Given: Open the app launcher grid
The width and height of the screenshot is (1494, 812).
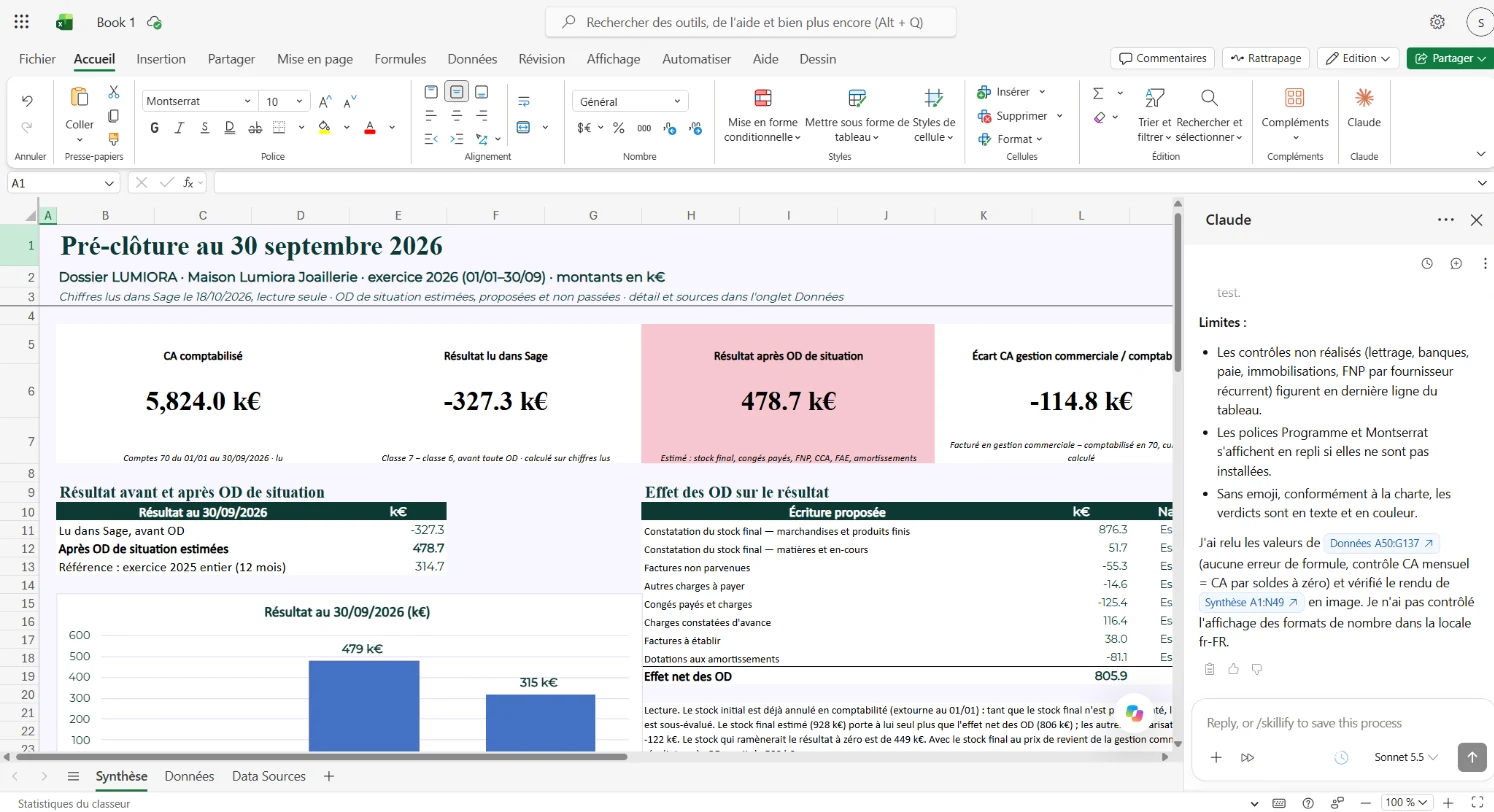Looking at the screenshot, I should pos(22,22).
